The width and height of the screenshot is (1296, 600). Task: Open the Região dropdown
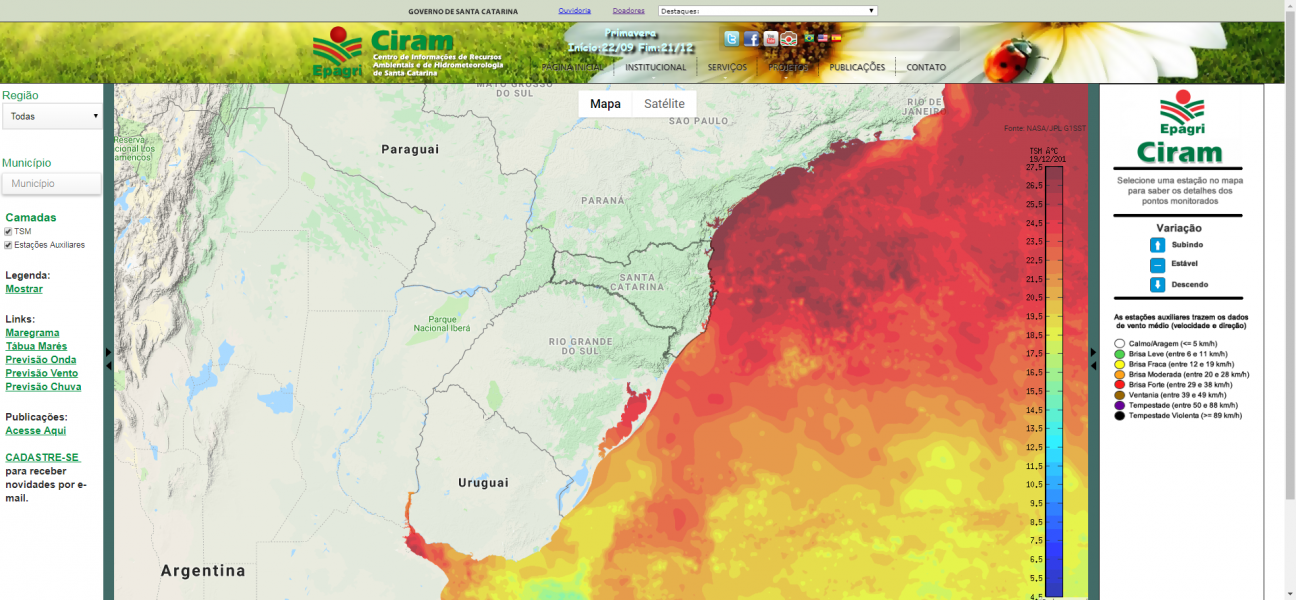point(52,116)
